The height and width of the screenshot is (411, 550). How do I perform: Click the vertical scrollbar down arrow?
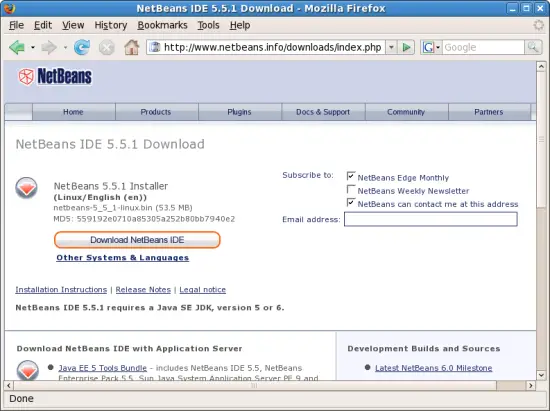[541, 375]
